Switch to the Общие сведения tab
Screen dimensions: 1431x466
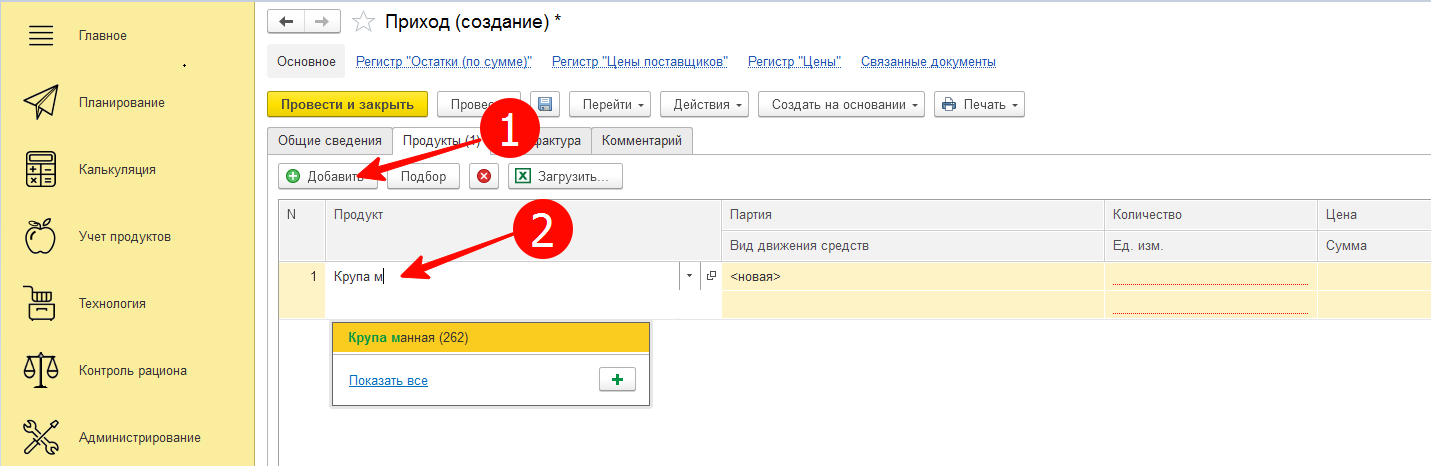tap(330, 141)
